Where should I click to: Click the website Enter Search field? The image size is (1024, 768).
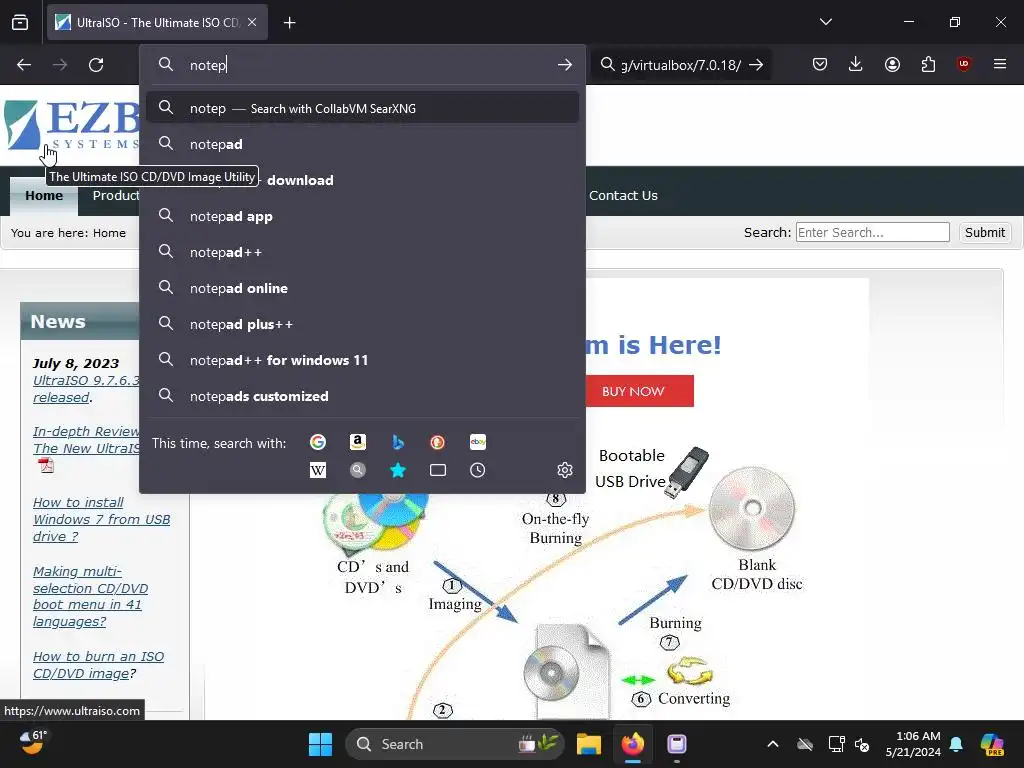click(872, 232)
